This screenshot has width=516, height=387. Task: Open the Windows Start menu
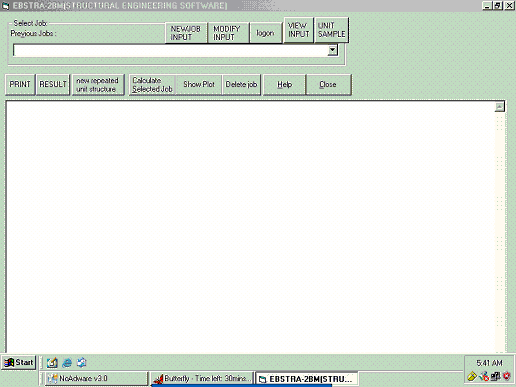[19, 362]
